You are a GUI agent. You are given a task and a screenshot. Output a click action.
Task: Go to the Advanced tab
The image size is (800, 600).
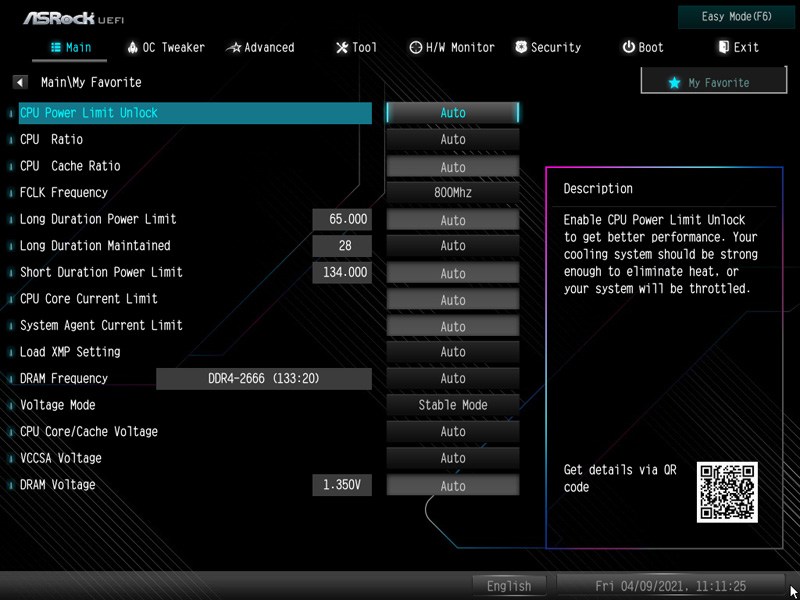point(261,48)
